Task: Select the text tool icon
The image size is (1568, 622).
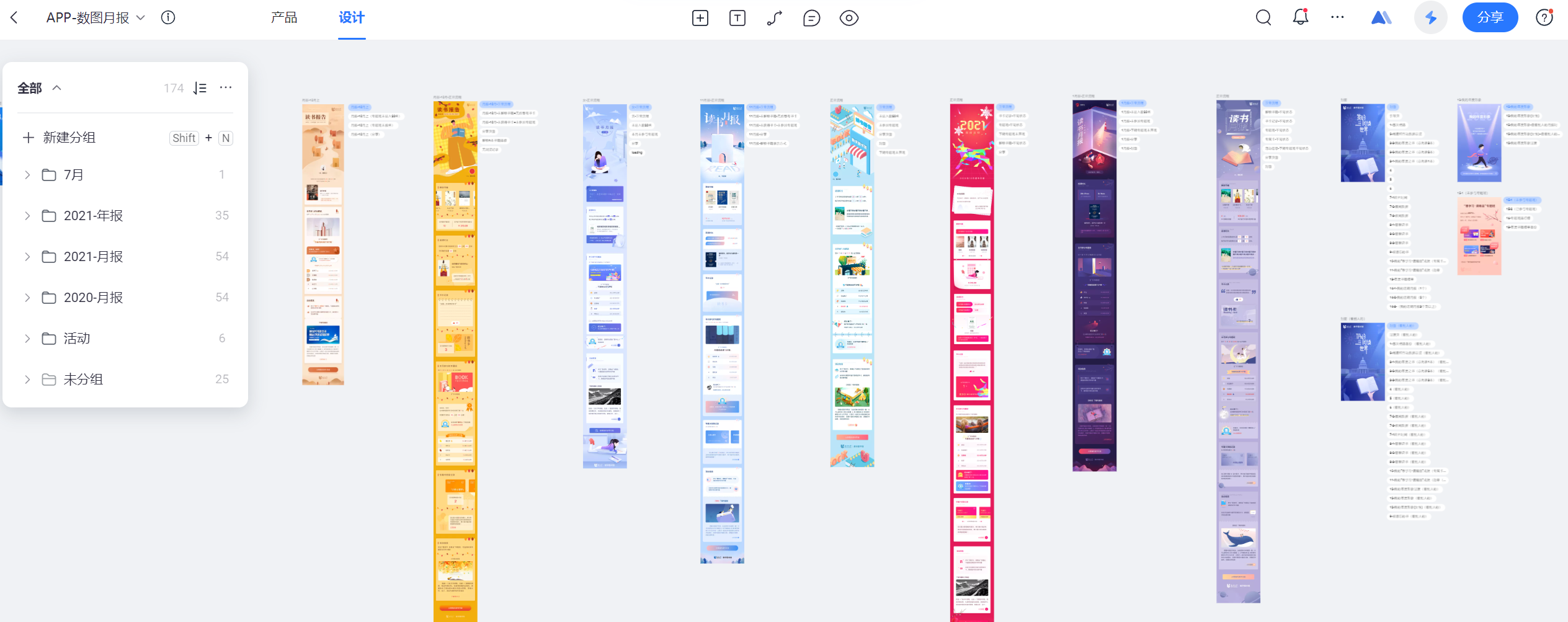Action: coord(737,18)
